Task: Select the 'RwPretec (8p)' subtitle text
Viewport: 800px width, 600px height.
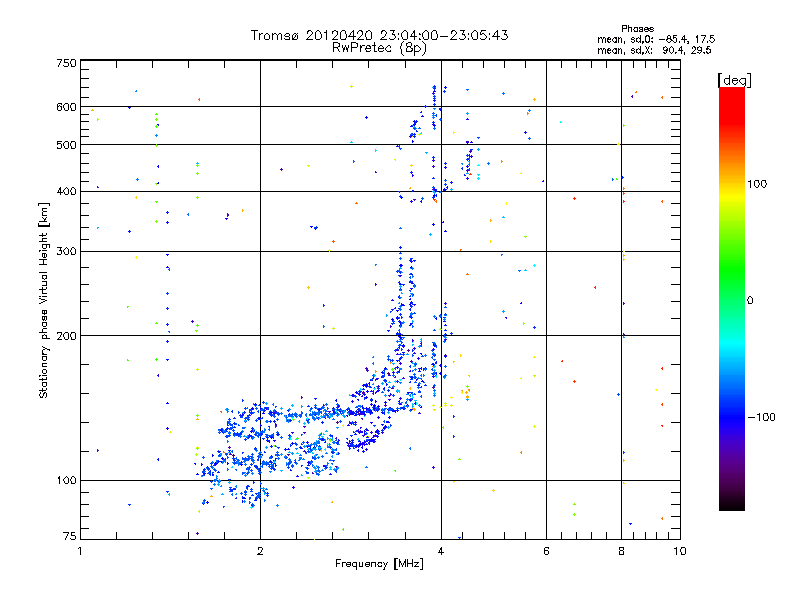Action: pyautogui.click(x=379, y=48)
